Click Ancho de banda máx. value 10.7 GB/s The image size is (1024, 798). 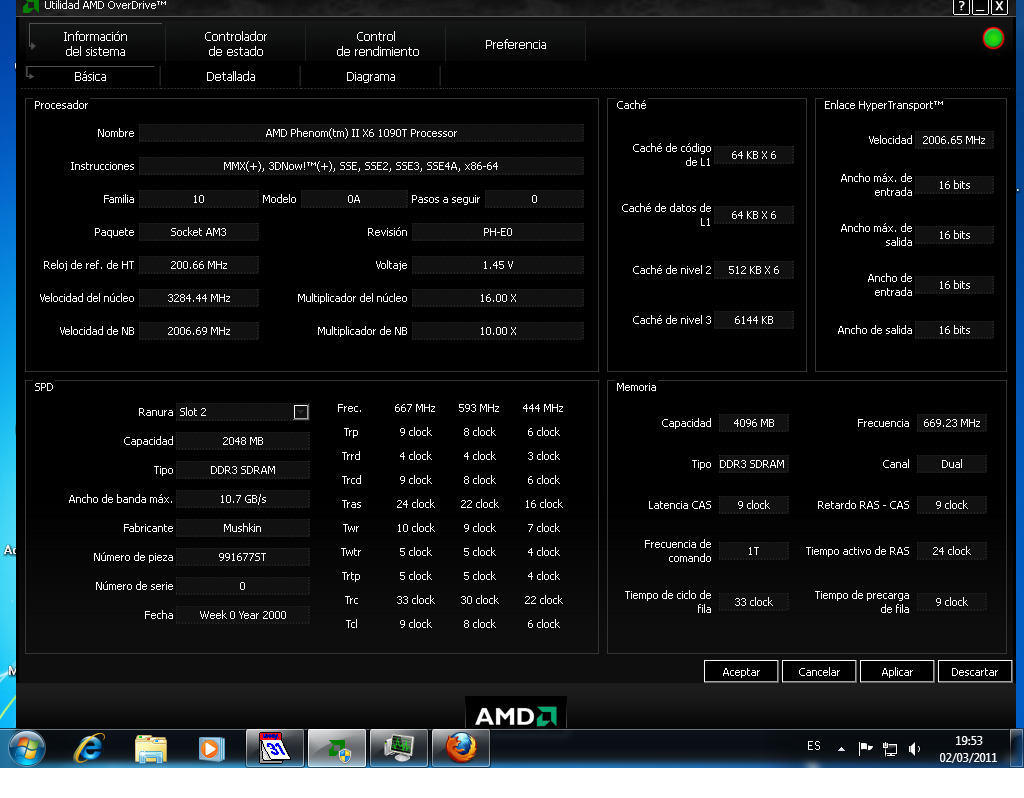(243, 500)
